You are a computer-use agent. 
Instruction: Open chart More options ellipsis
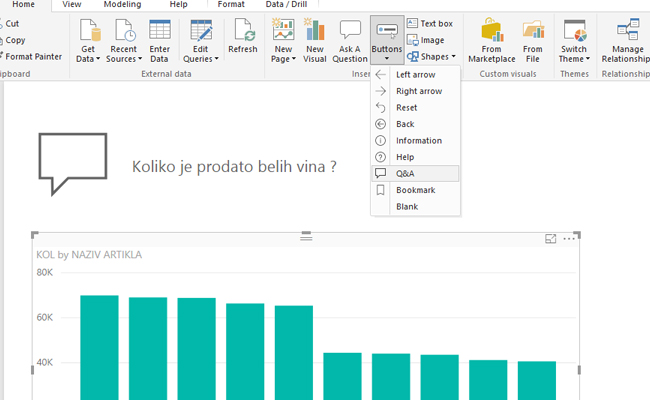coord(569,239)
